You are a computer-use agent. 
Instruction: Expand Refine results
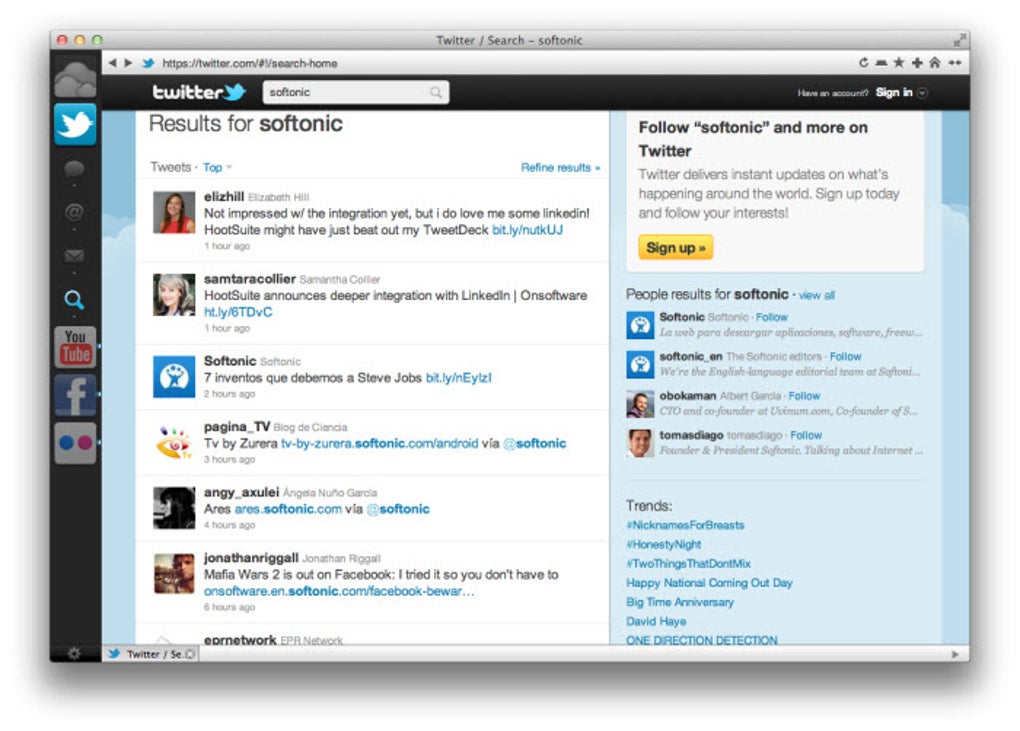560,167
